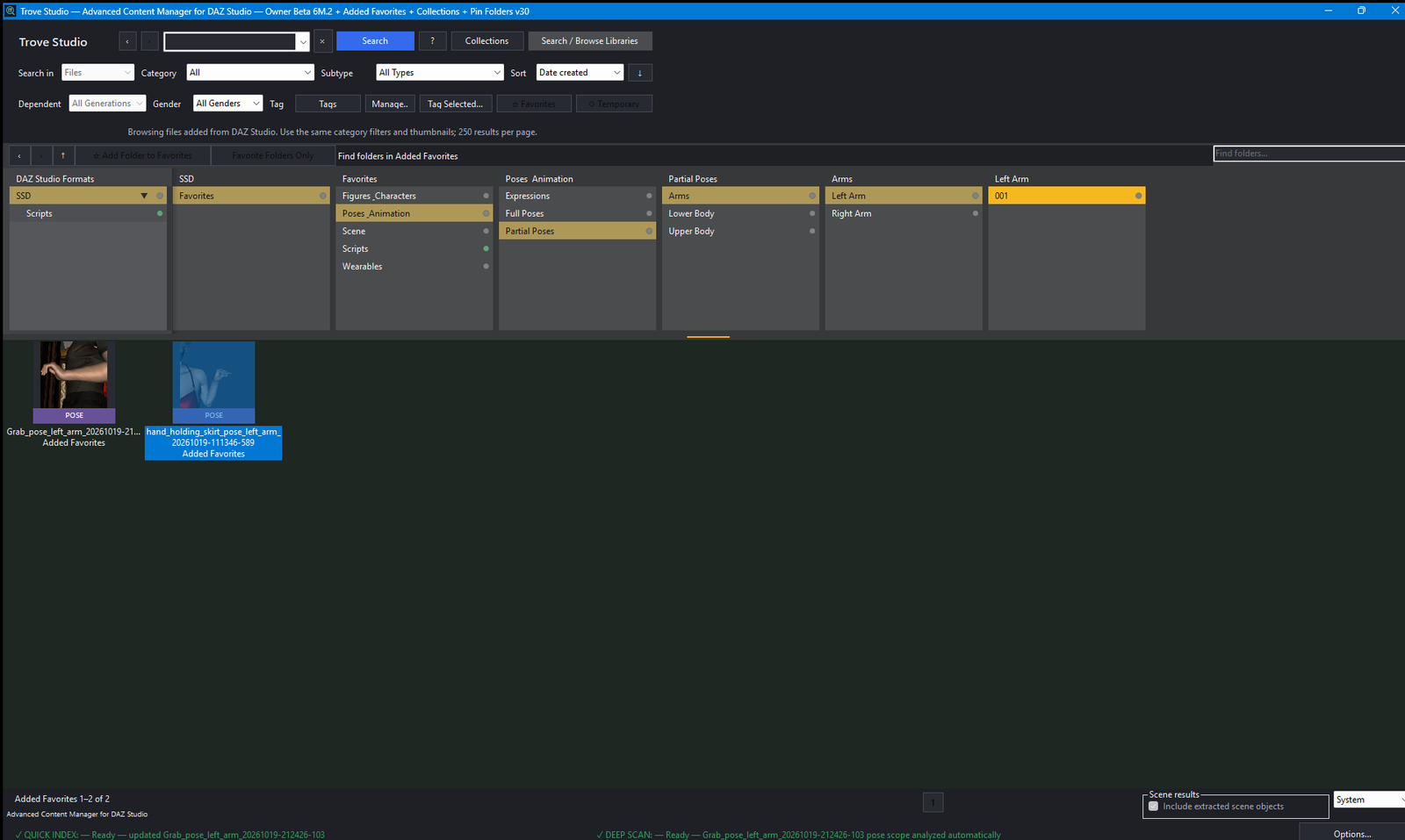Focus the Find folders... input field

click(1308, 154)
